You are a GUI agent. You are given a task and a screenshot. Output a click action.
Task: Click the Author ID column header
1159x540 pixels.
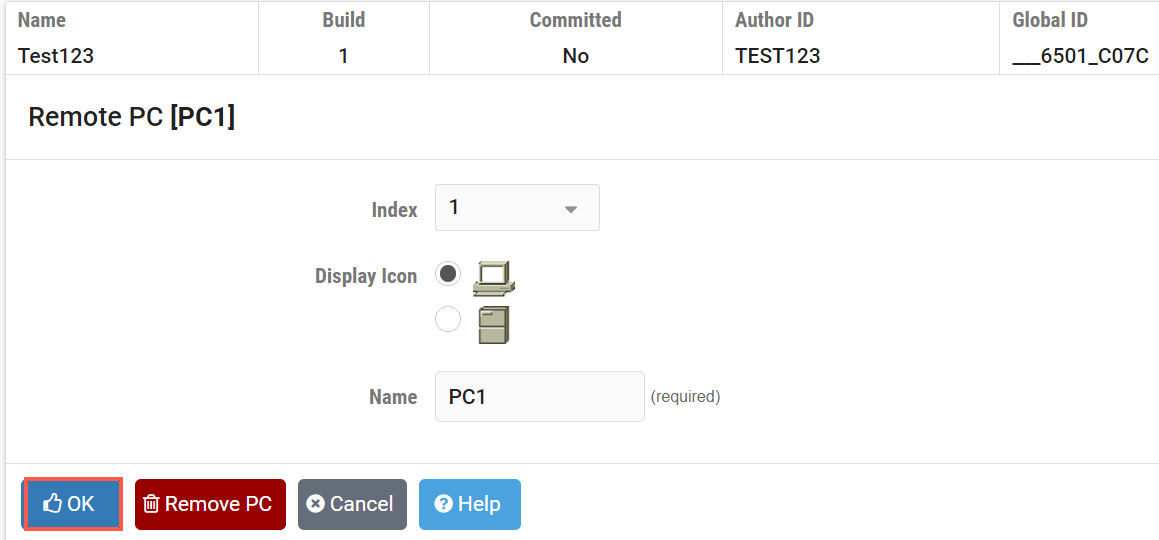(x=776, y=20)
